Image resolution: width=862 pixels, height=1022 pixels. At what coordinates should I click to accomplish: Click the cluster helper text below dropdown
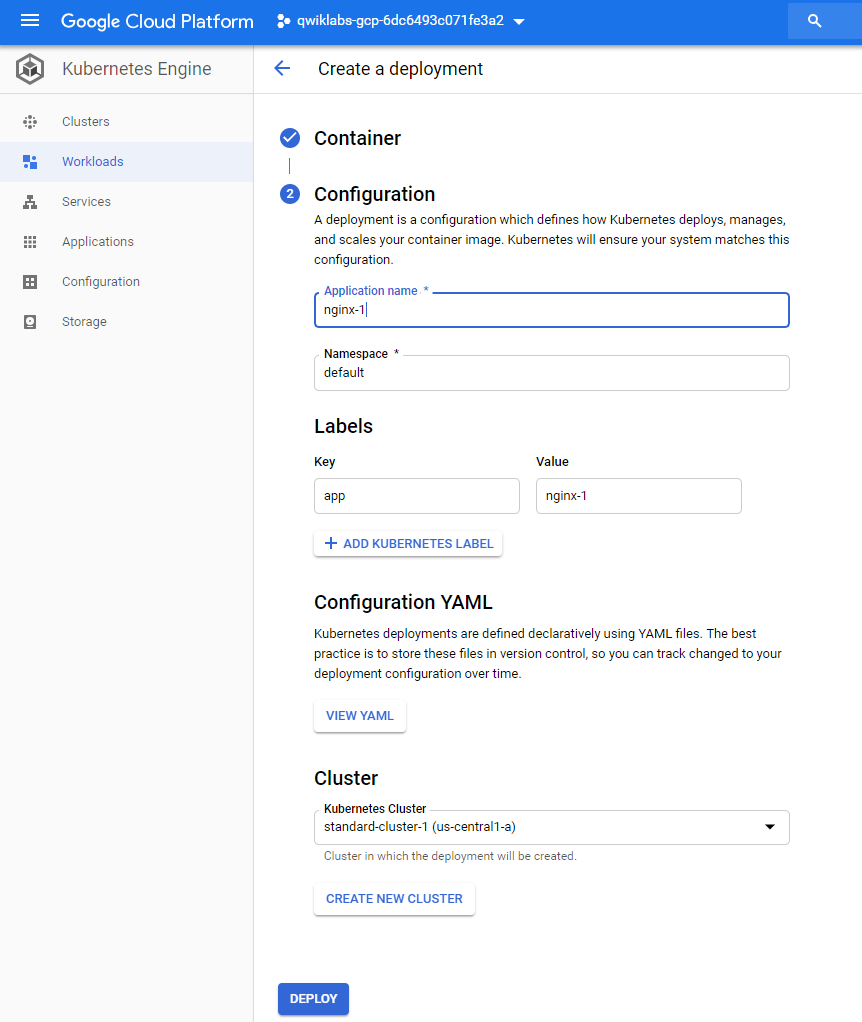[x=450, y=856]
